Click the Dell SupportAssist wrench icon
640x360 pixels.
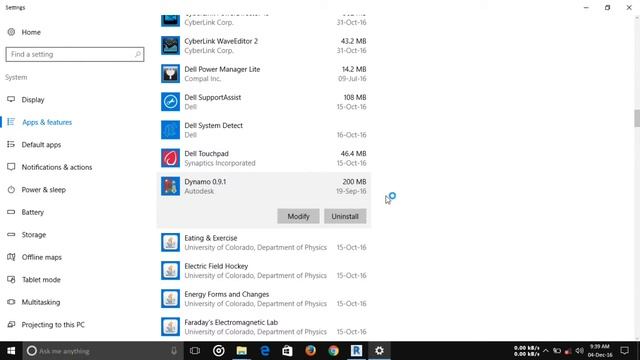[170, 102]
